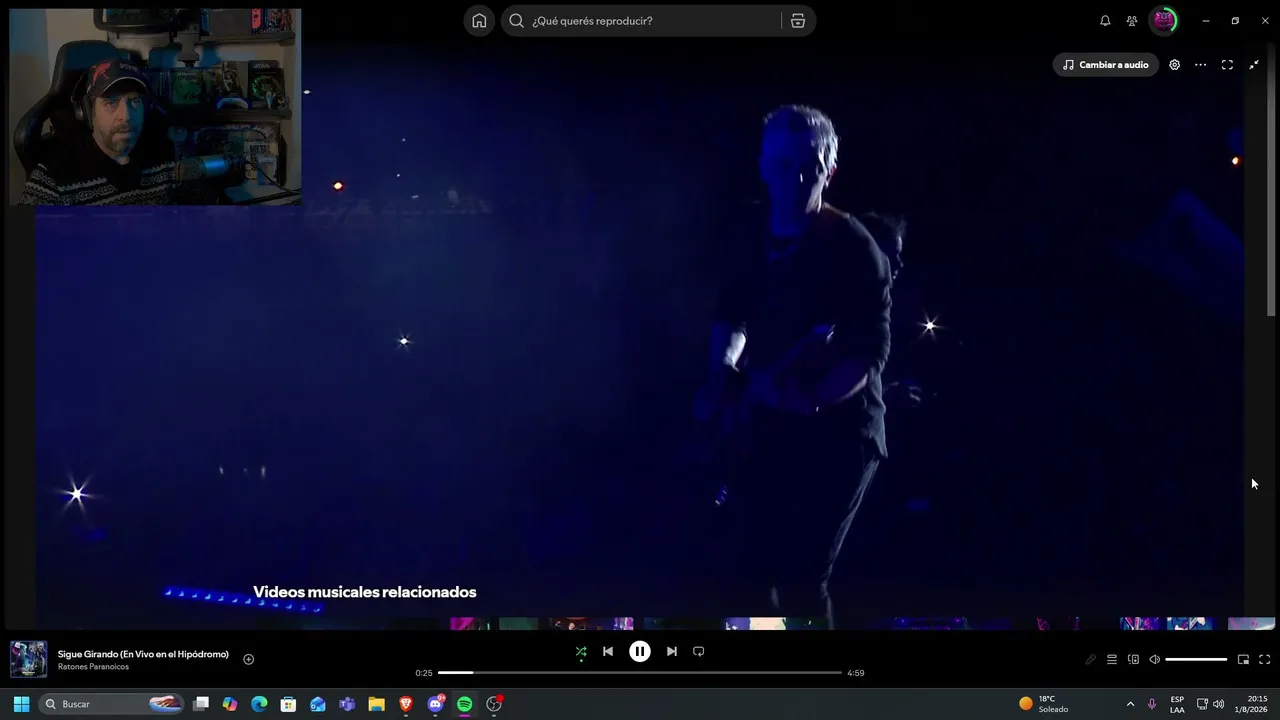Collapse the video view

pos(1254,65)
